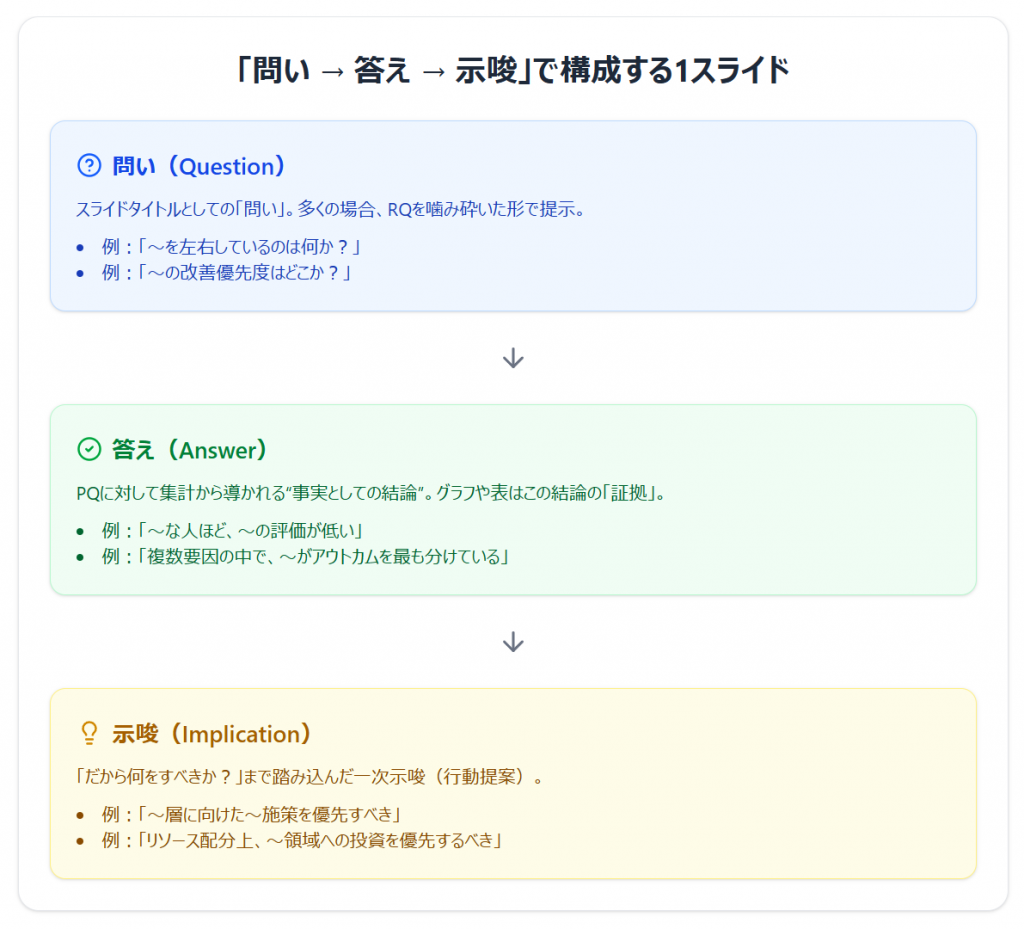The height and width of the screenshot is (929, 1024).
Task: Click the orange lightbulb icon
Action: (x=89, y=734)
